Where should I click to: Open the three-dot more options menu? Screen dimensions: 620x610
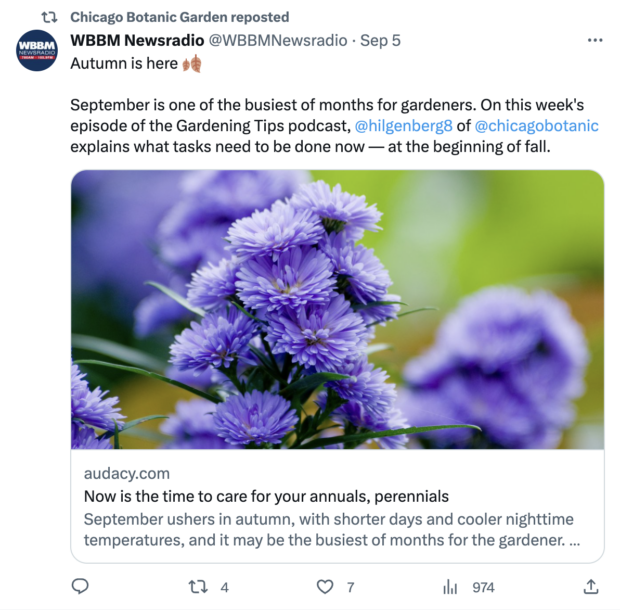click(x=595, y=40)
